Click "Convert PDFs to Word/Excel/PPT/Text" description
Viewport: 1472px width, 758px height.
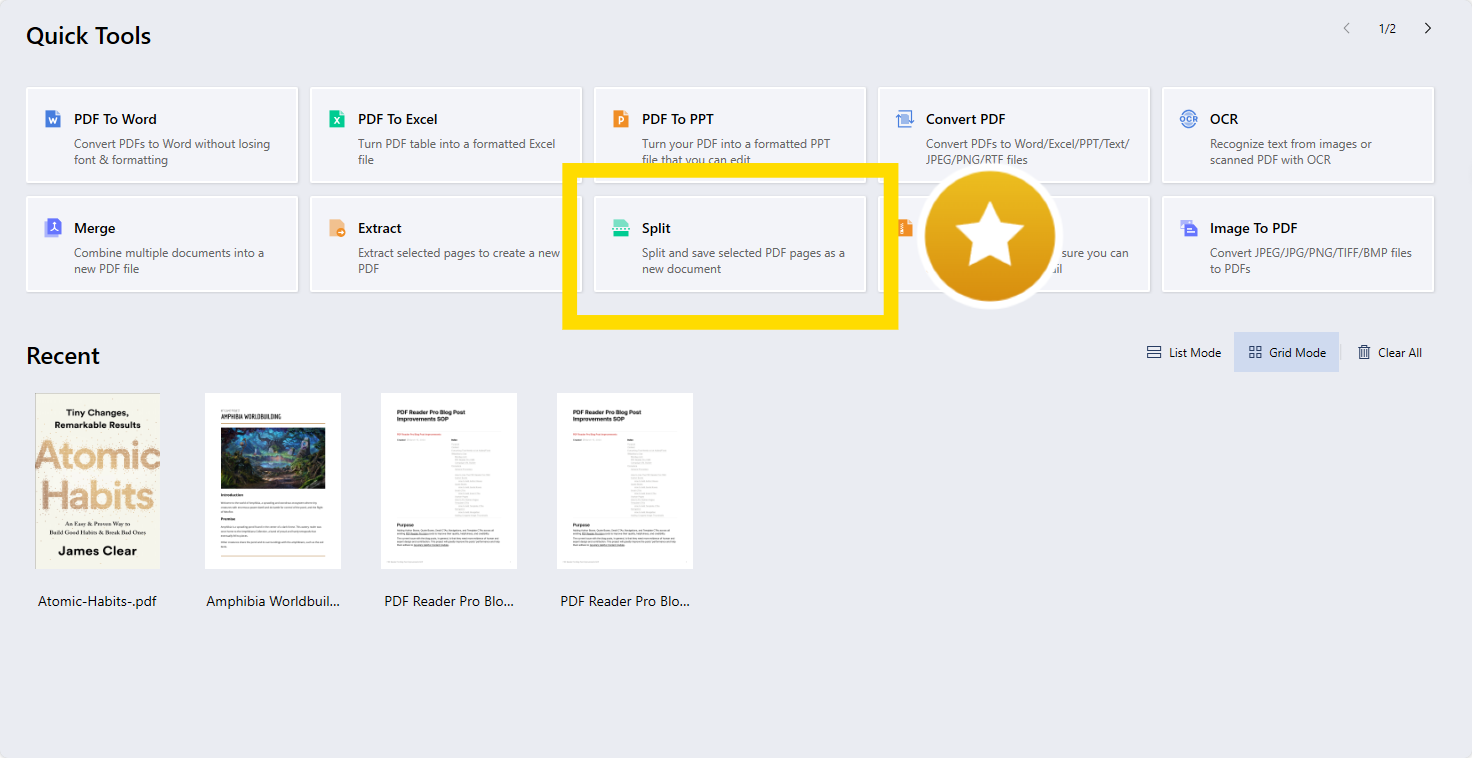(x=1027, y=152)
